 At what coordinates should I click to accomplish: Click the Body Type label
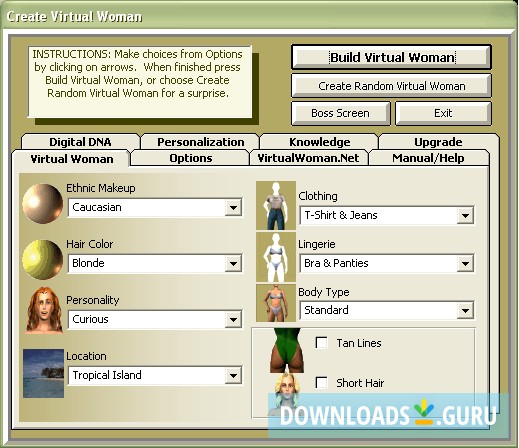tap(324, 292)
